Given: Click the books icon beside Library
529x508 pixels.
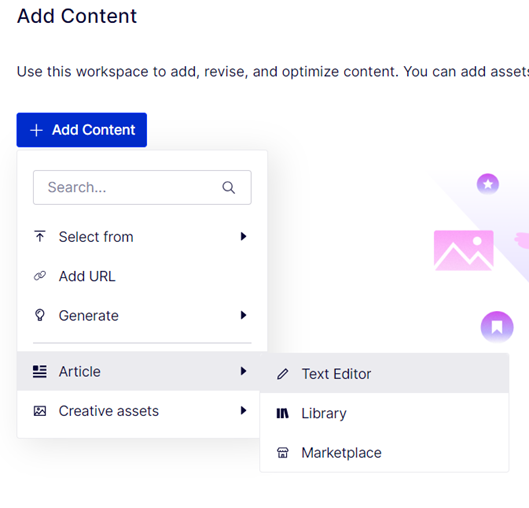Looking at the screenshot, I should (283, 413).
